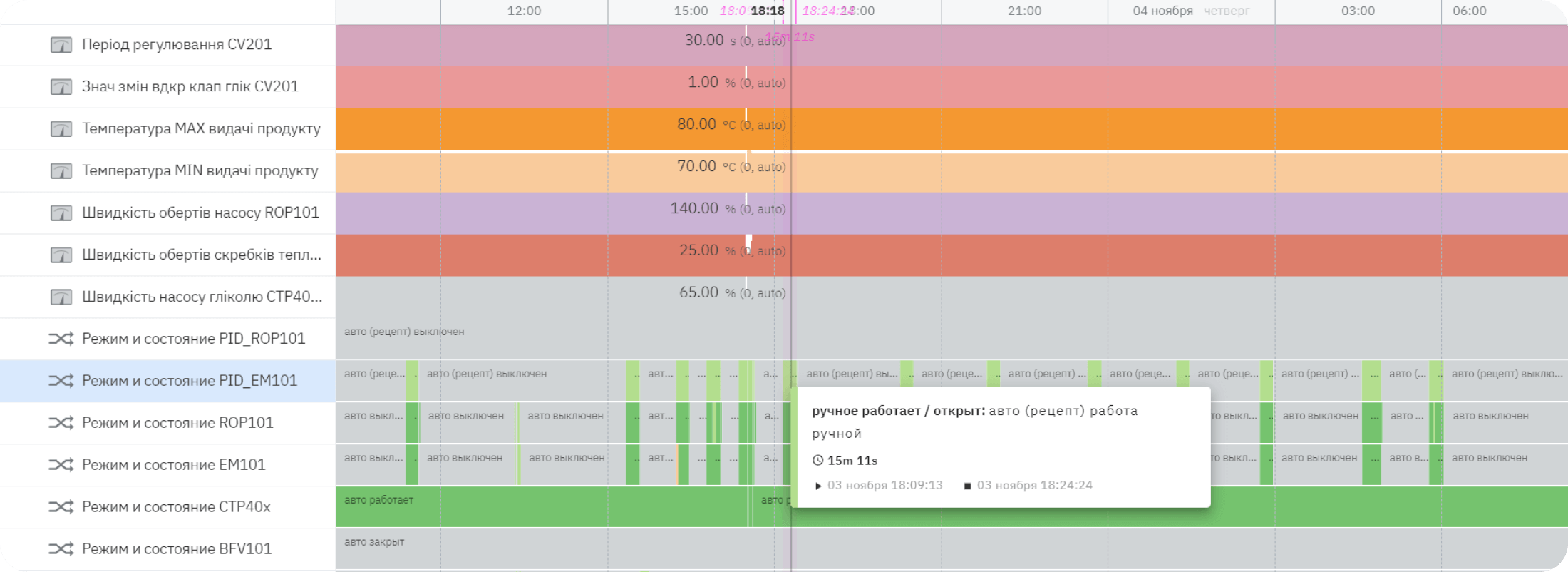Click end time 03 ноября 18:24:24 in tooltip
This screenshot has width=1568, height=572.
click(x=1034, y=486)
